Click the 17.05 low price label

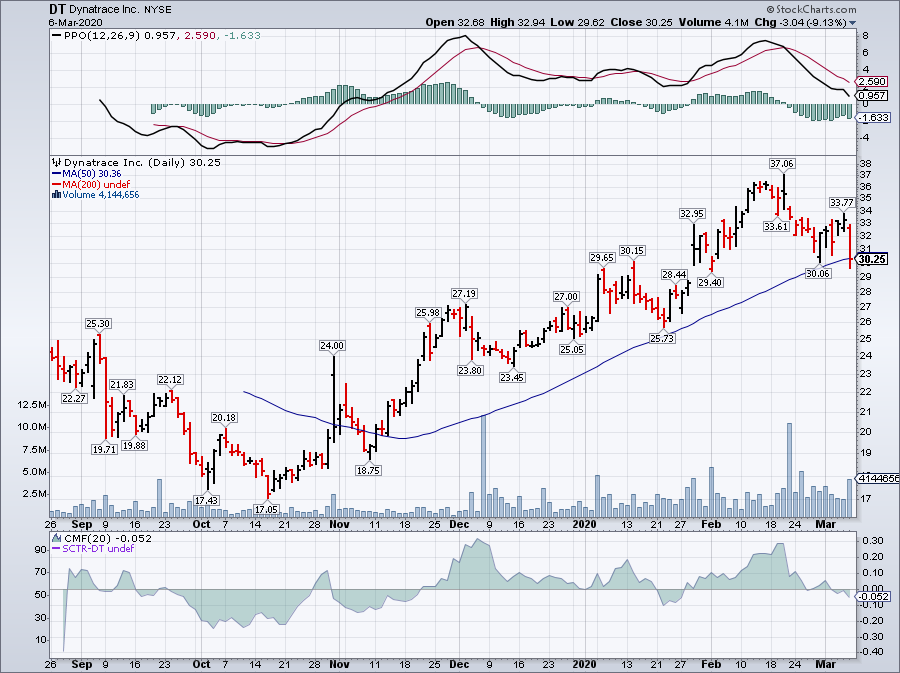[x=266, y=509]
